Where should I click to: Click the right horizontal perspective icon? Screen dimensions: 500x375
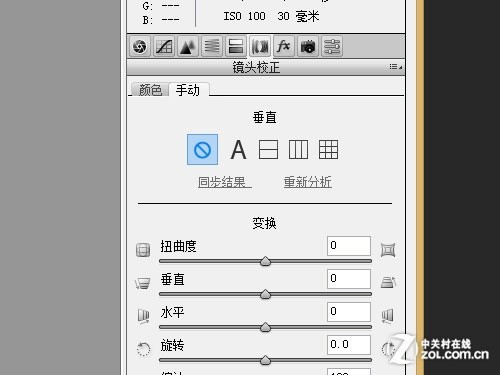(387, 316)
